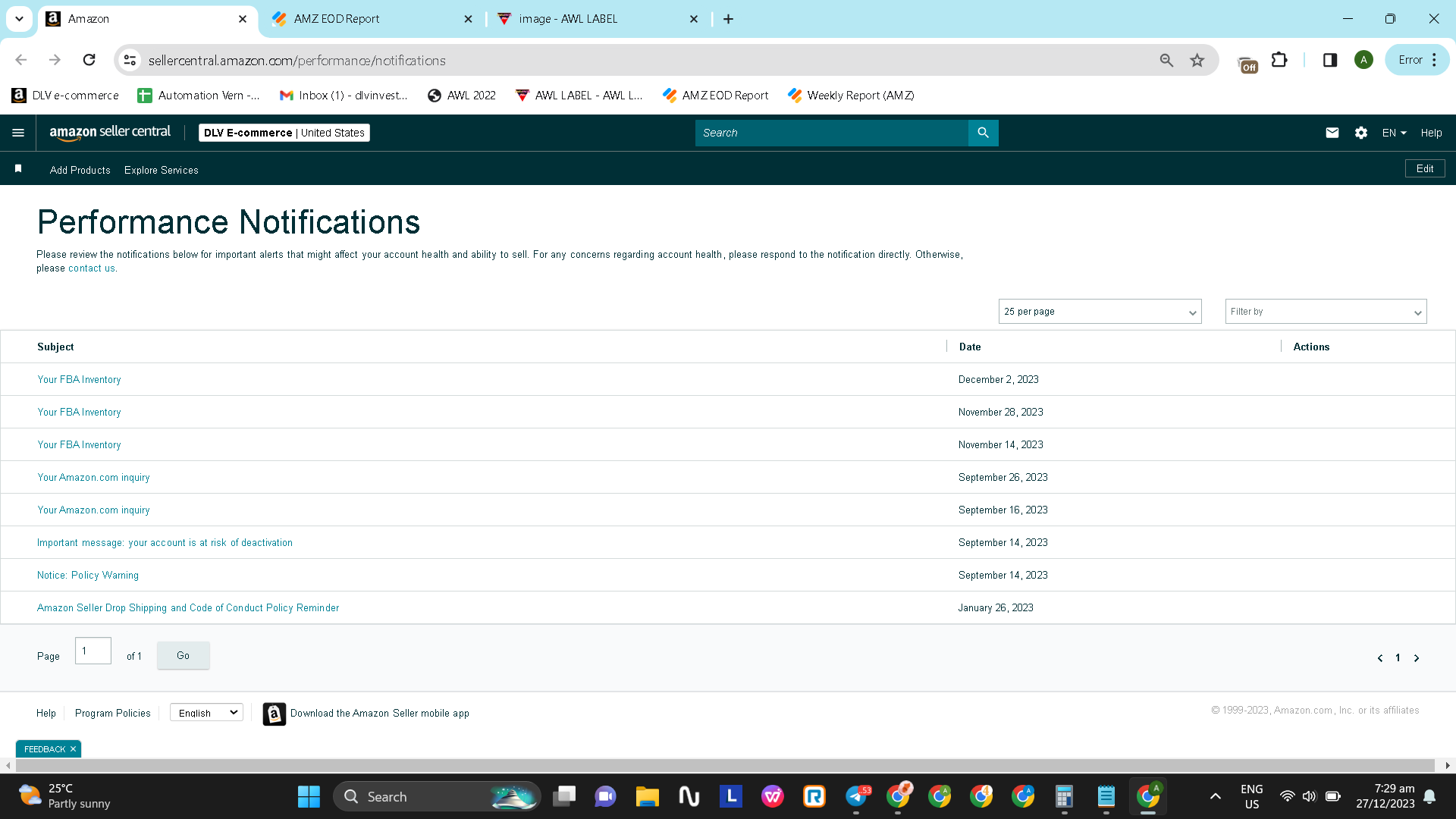Open the tab search dropdown arrow
The width and height of the screenshot is (1456, 819).
[19, 19]
